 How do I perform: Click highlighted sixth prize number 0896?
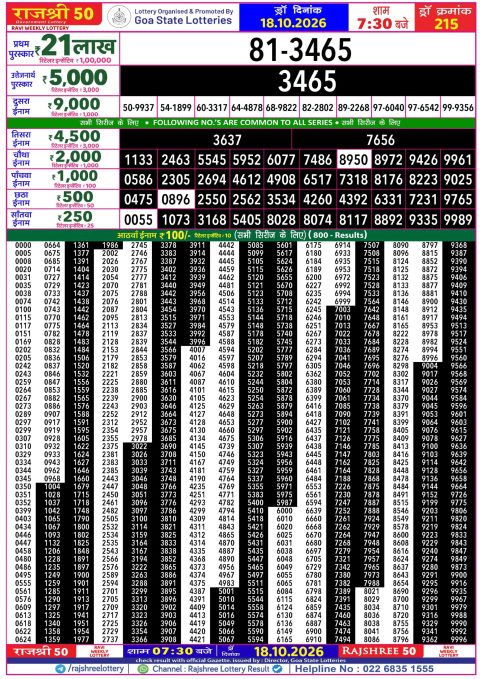[x=175, y=200]
